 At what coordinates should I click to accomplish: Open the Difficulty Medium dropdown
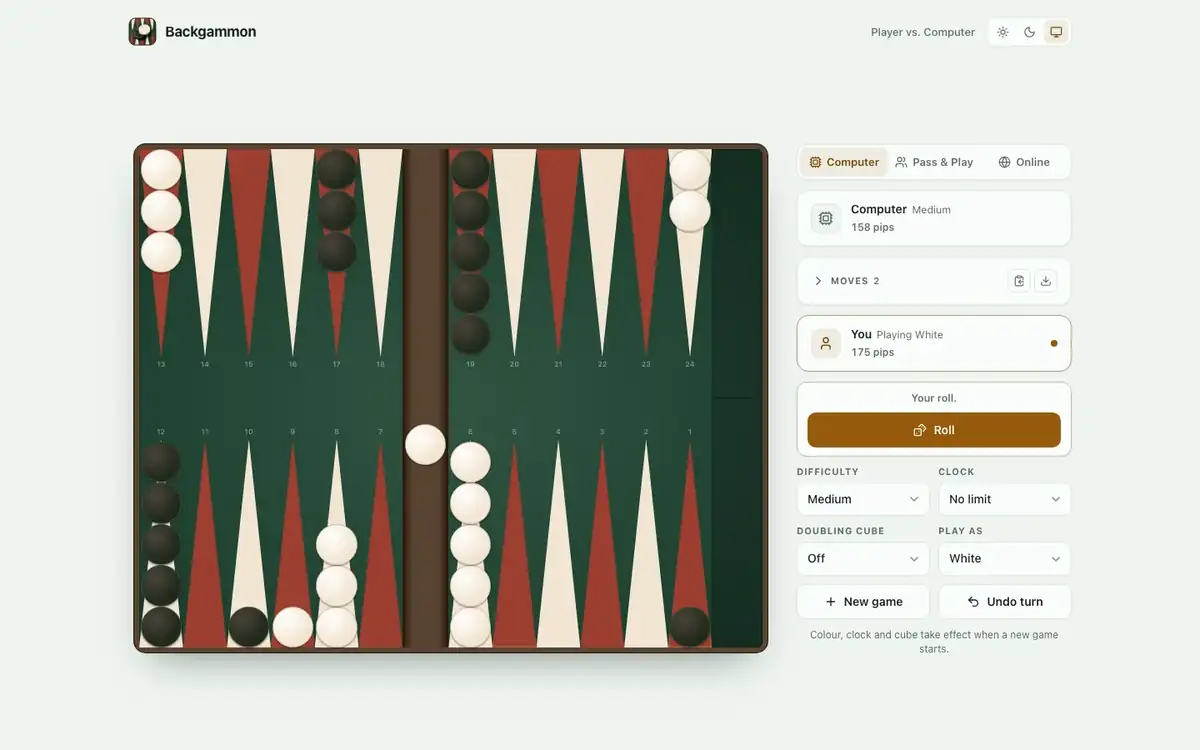[863, 499]
